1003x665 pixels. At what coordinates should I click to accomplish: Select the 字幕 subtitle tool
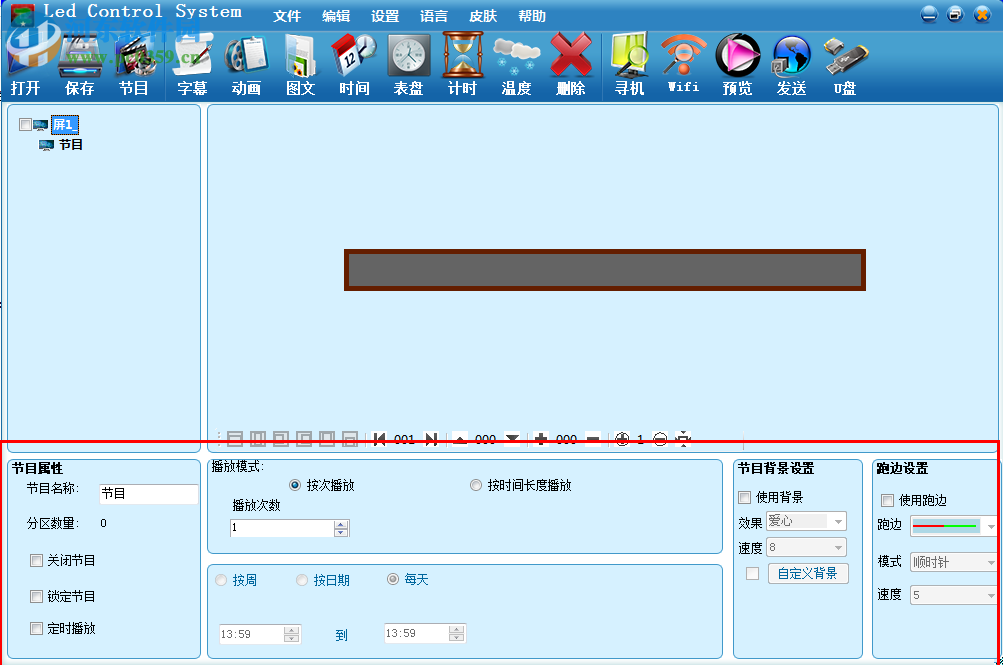[190, 63]
